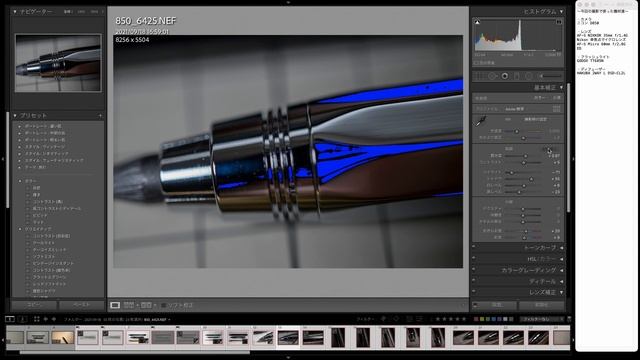
Task: Click the Previous (前の設定) button
Action: point(497,305)
